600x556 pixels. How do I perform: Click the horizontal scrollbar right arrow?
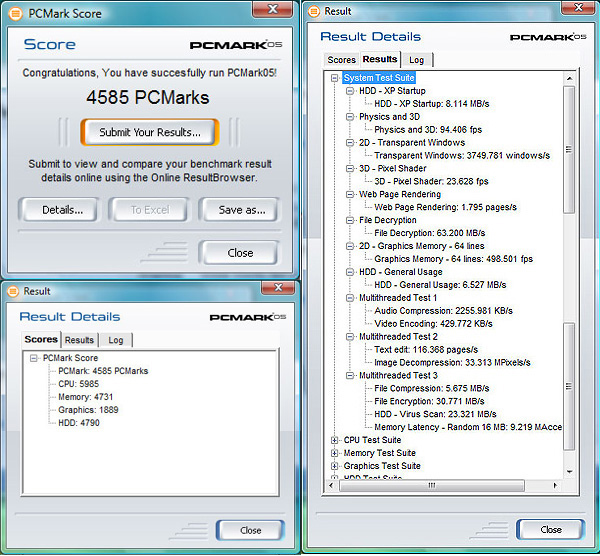(555, 486)
